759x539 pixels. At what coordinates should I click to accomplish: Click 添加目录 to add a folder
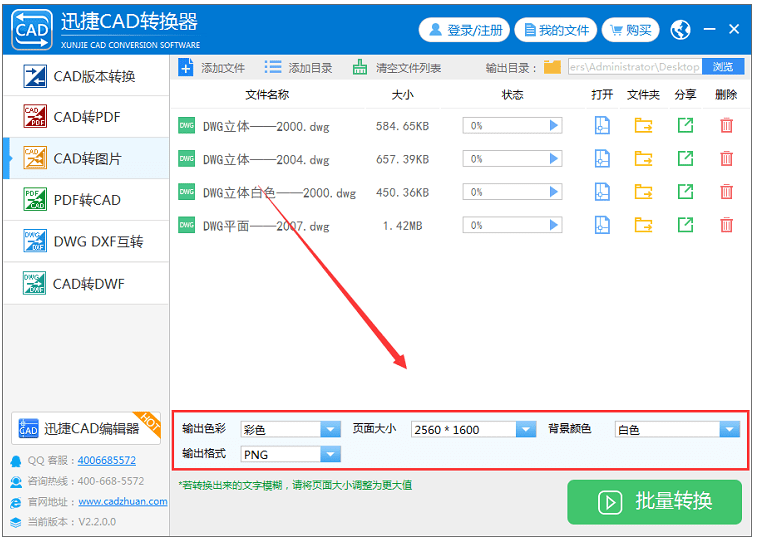298,68
